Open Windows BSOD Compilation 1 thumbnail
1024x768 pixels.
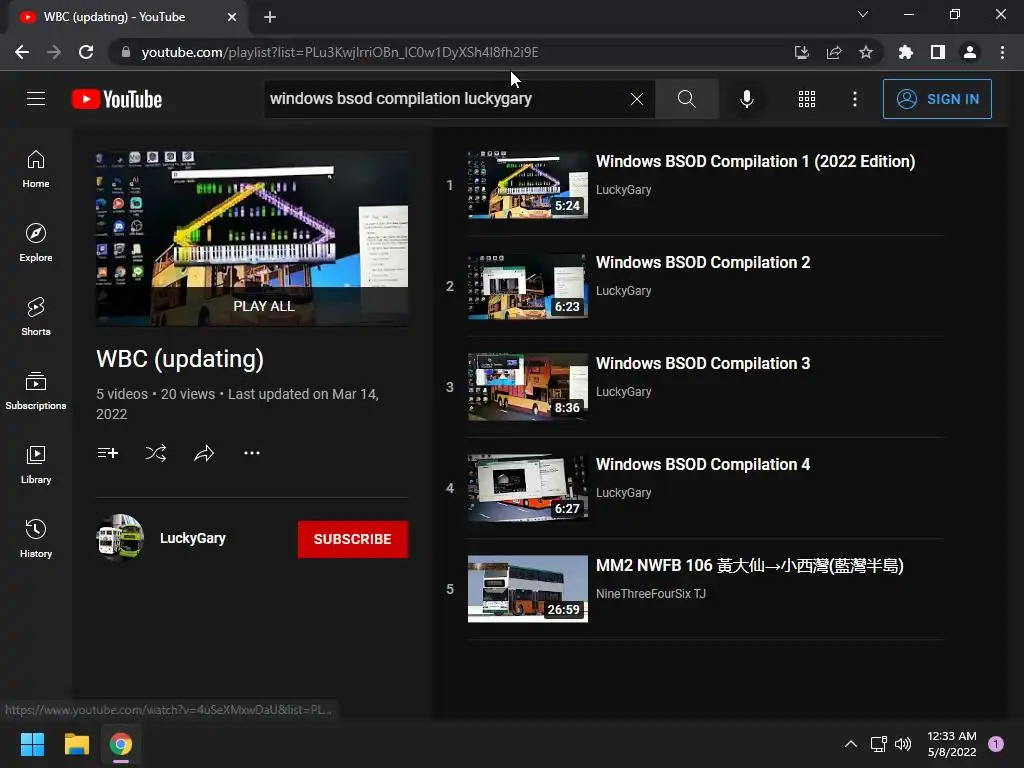pos(528,185)
